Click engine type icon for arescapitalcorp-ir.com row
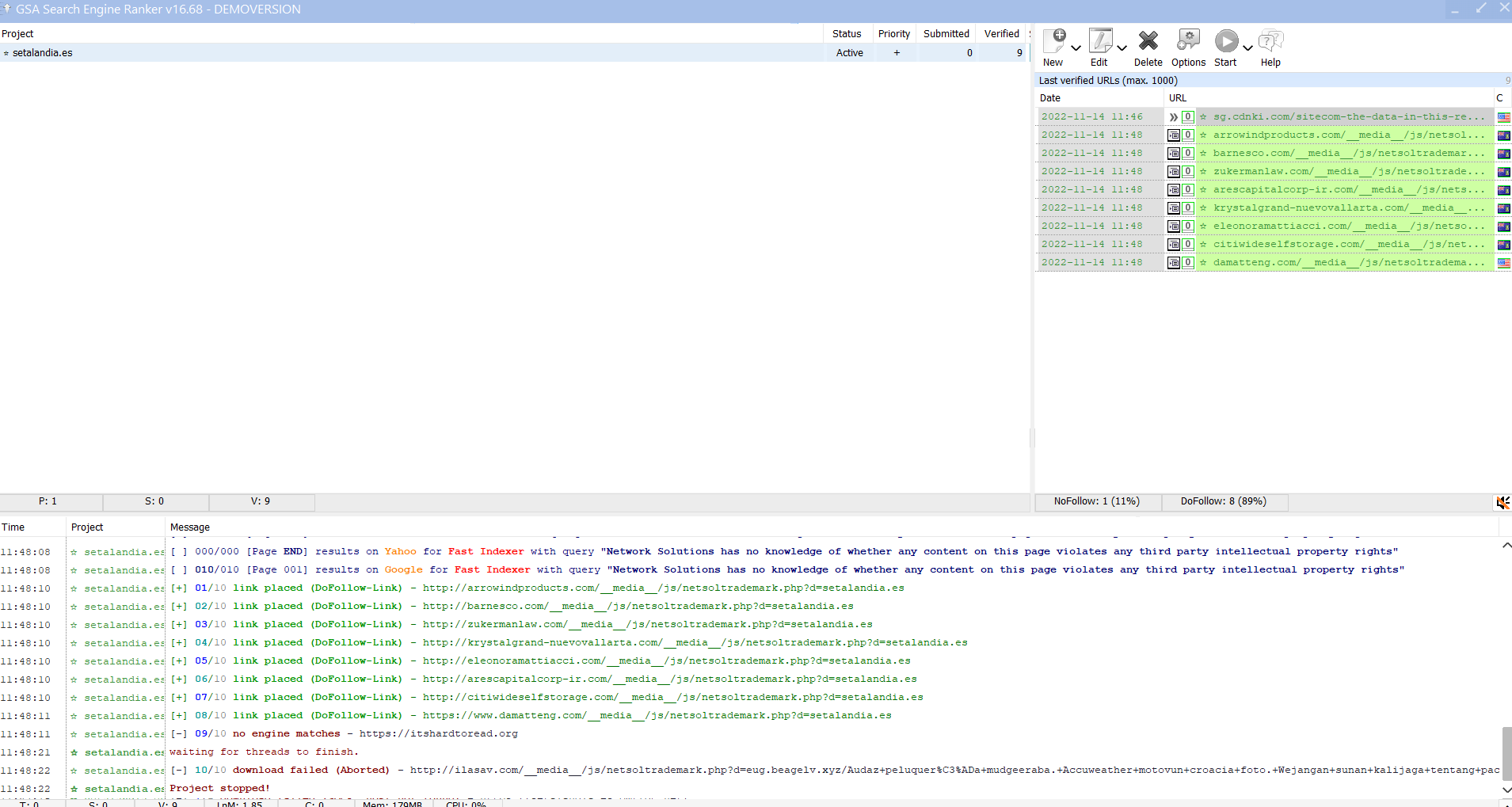This screenshot has height=807, width=1512. (x=1174, y=190)
